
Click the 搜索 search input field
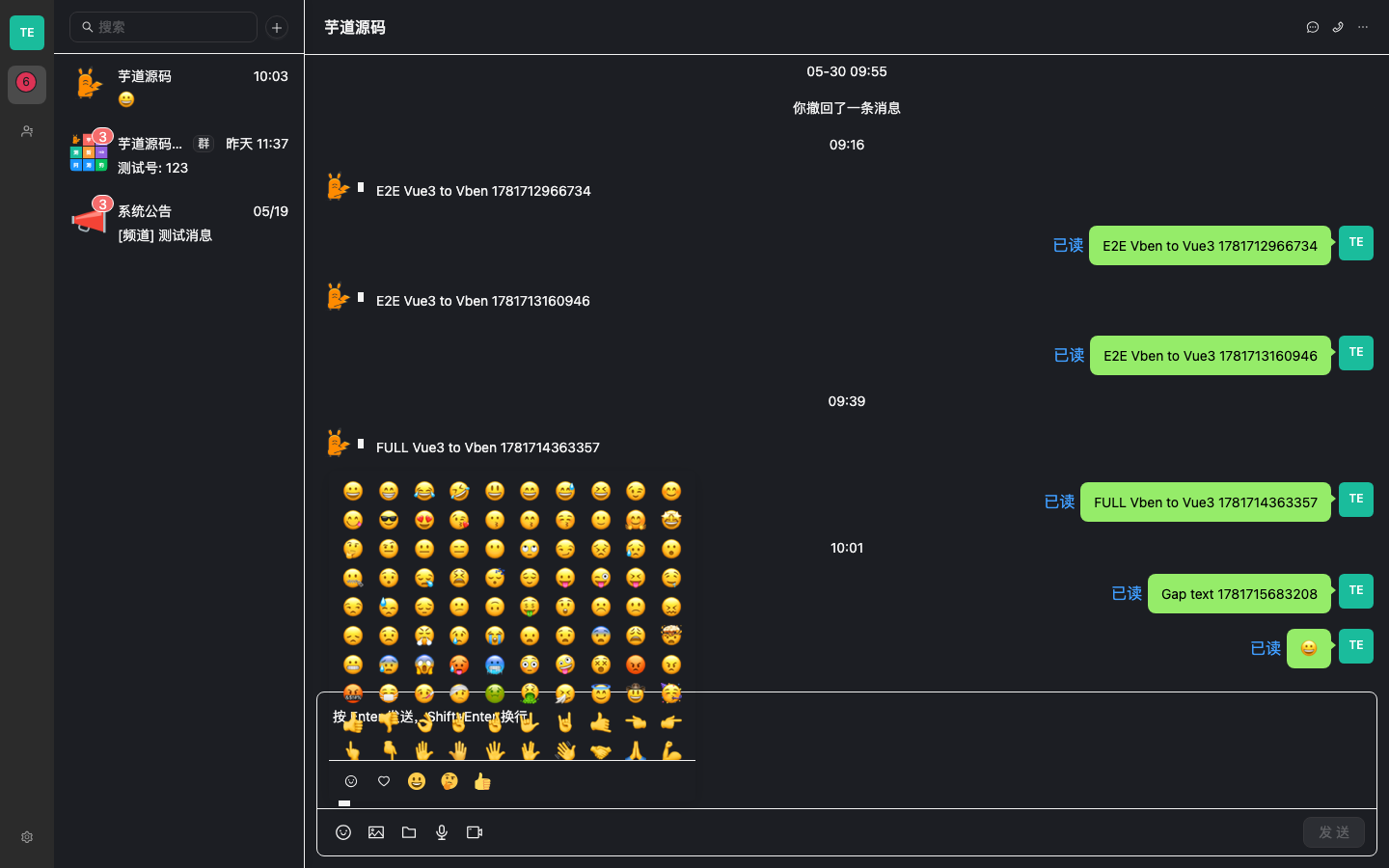pyautogui.click(x=164, y=27)
